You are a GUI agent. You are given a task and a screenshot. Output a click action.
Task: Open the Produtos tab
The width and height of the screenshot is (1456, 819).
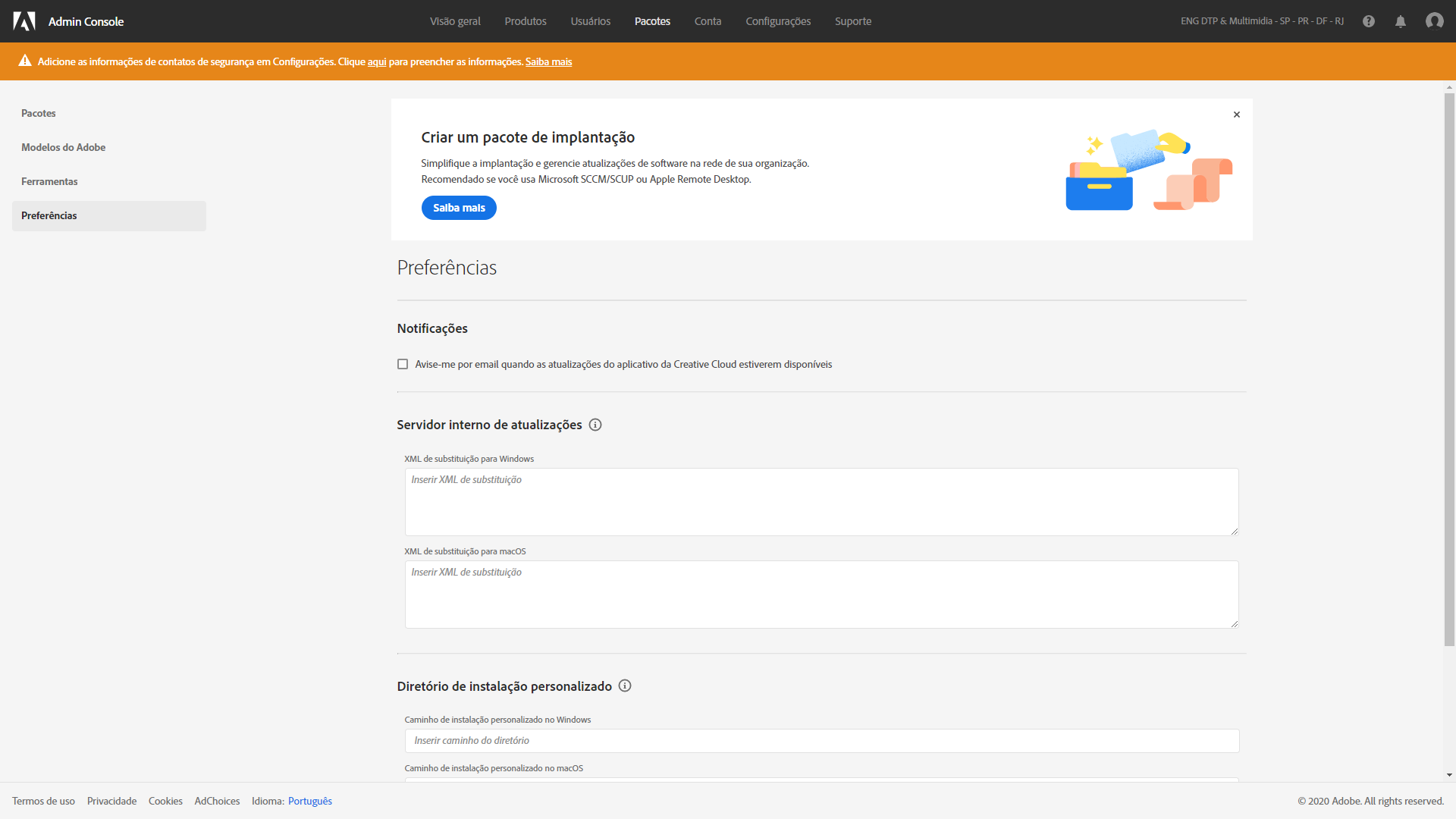[x=526, y=21]
